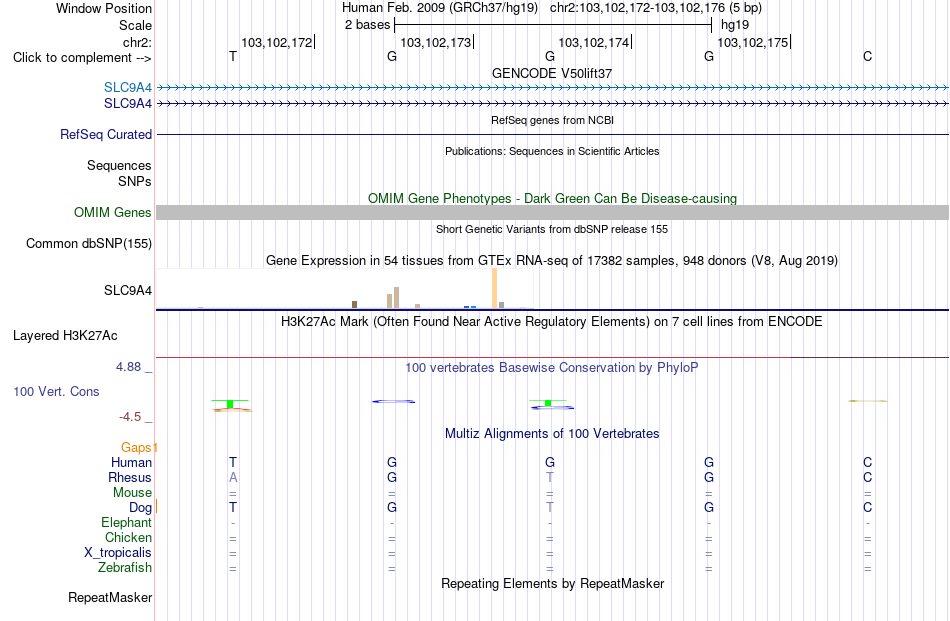Open the dark-blue SLC9A4 GENCODE transcript label
This screenshot has width=950, height=621.
[x=128, y=104]
